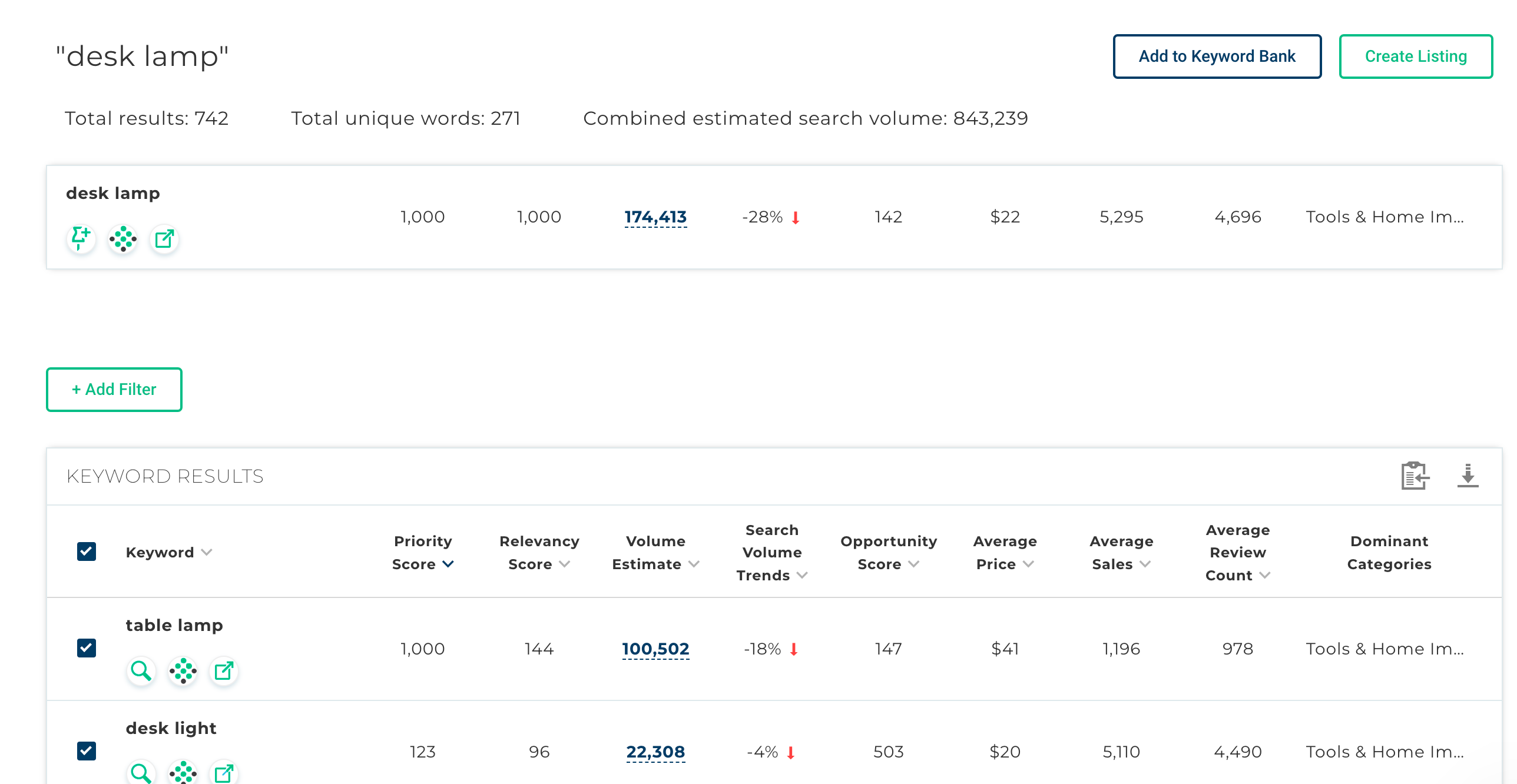Image resolution: width=1517 pixels, height=784 pixels.
Task: Click Add to Keyword Bank button
Action: click(x=1217, y=56)
